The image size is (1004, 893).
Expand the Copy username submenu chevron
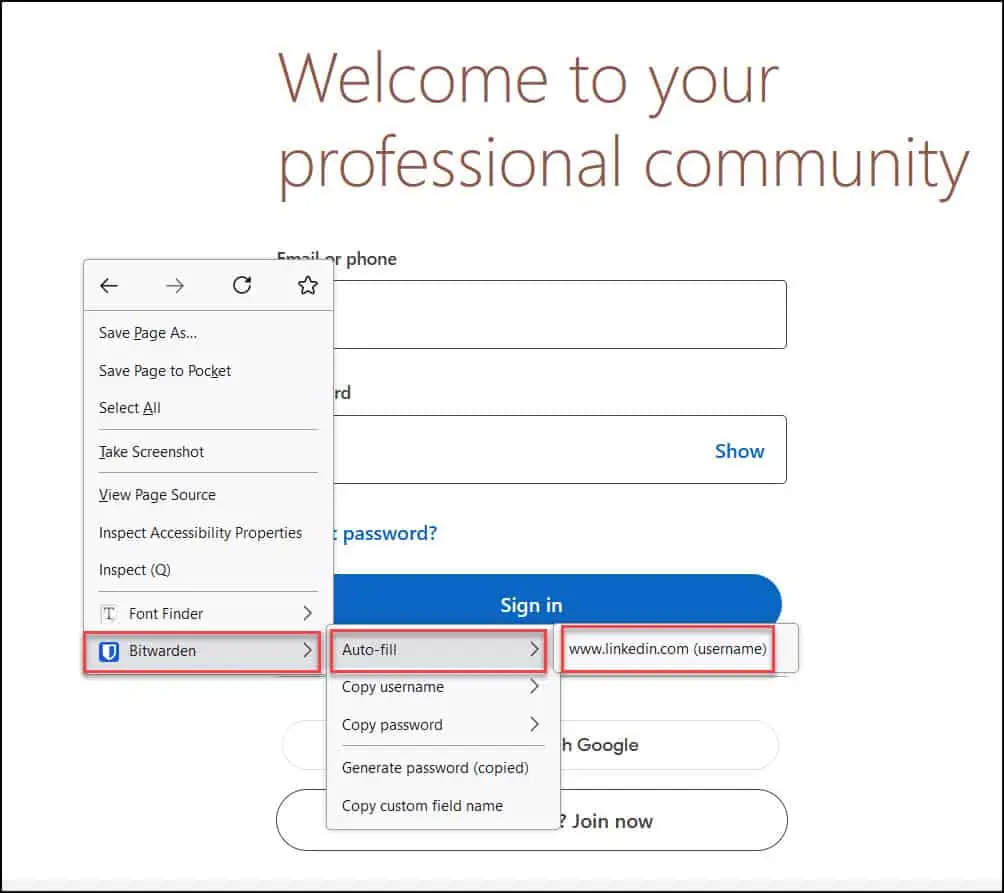(534, 686)
